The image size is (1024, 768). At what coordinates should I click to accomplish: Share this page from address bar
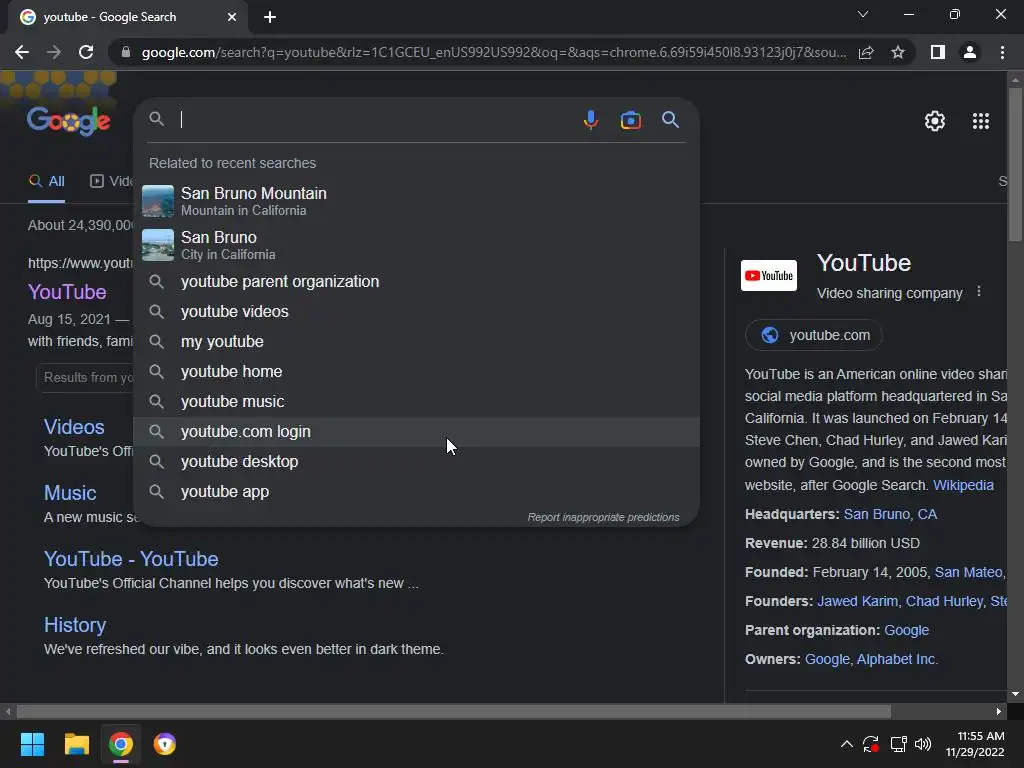tap(866, 52)
